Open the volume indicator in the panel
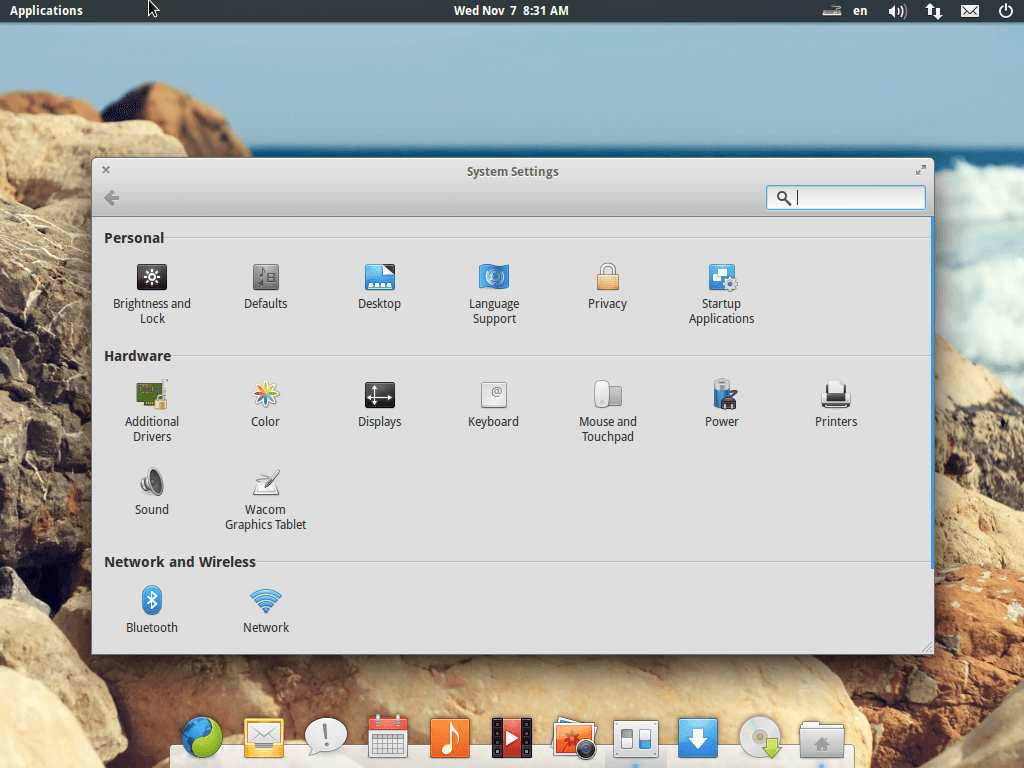 pyautogui.click(x=897, y=11)
